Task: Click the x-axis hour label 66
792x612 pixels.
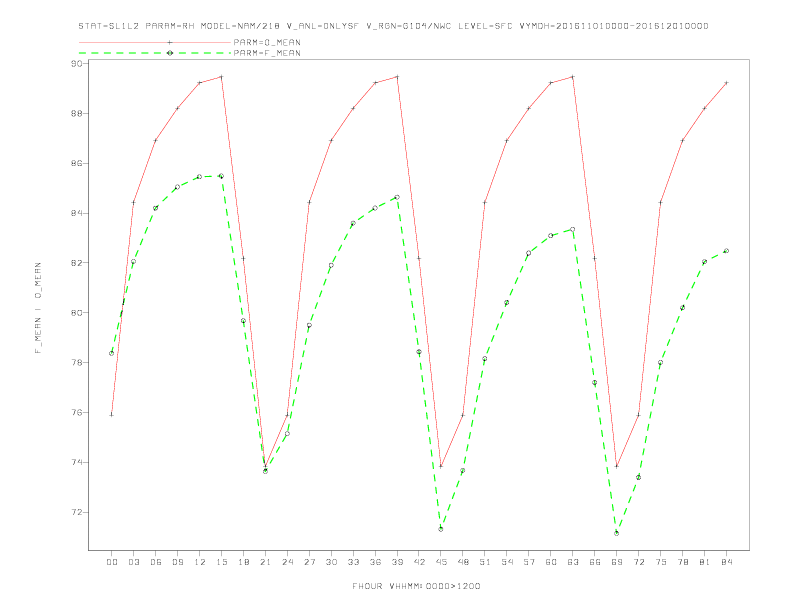Action: pos(595,562)
